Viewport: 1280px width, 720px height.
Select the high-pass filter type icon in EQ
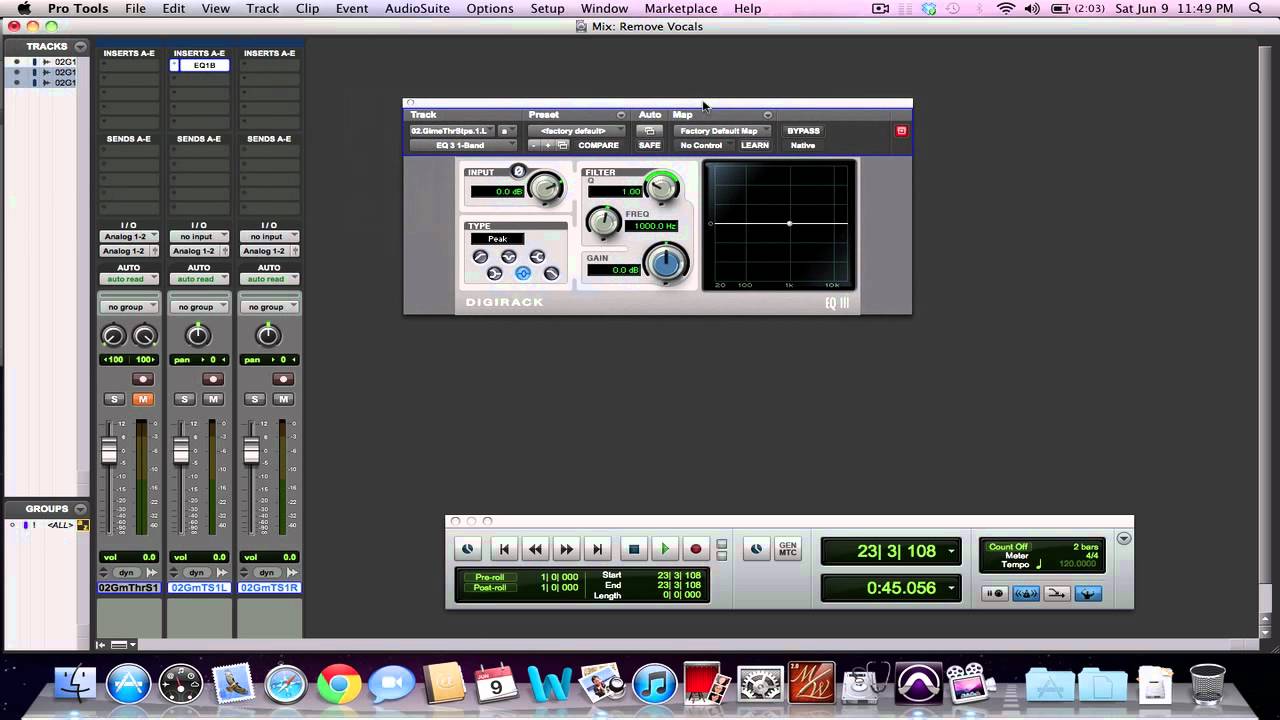[x=480, y=257]
